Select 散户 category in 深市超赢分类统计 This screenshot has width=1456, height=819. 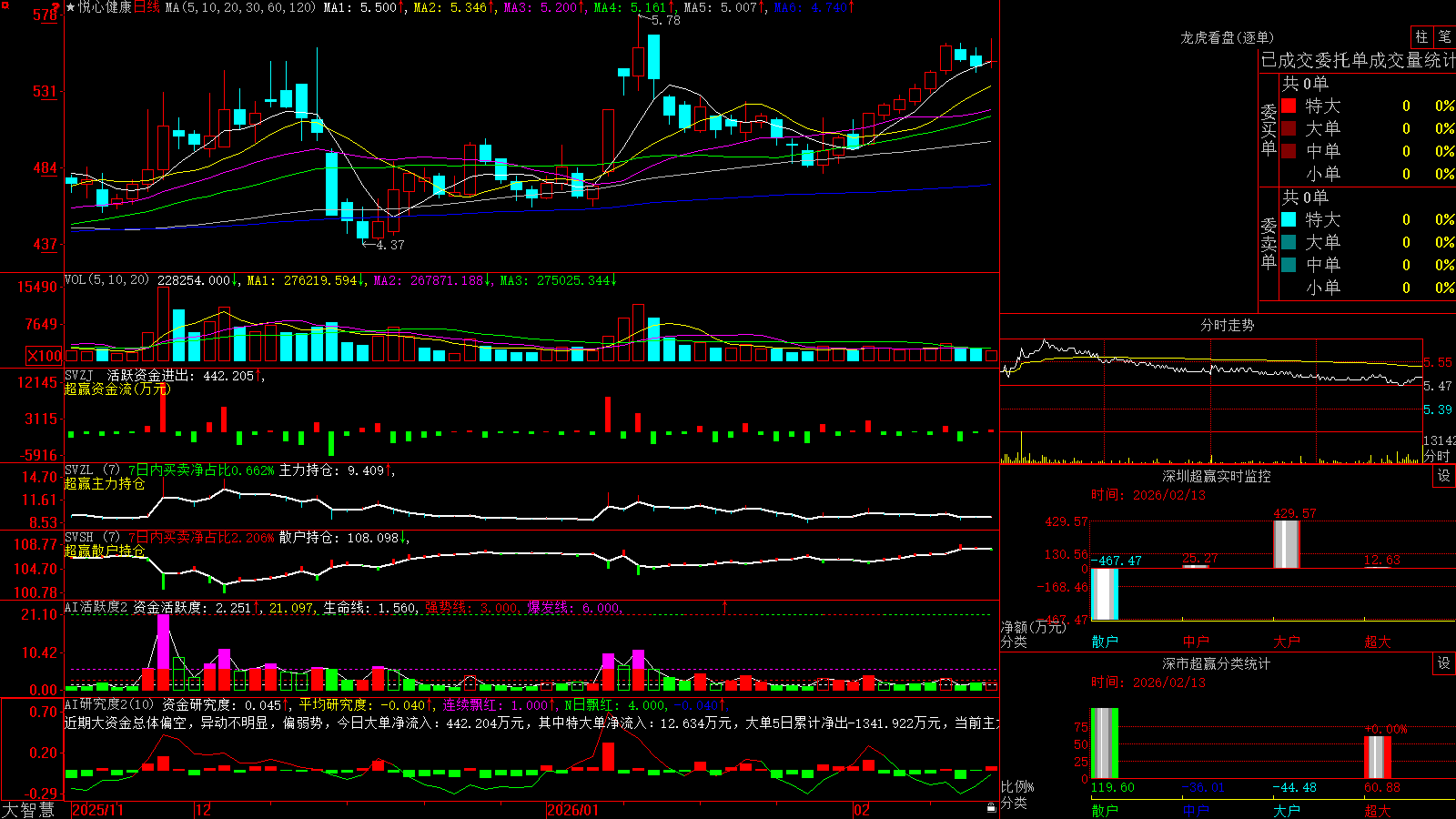click(x=1105, y=810)
